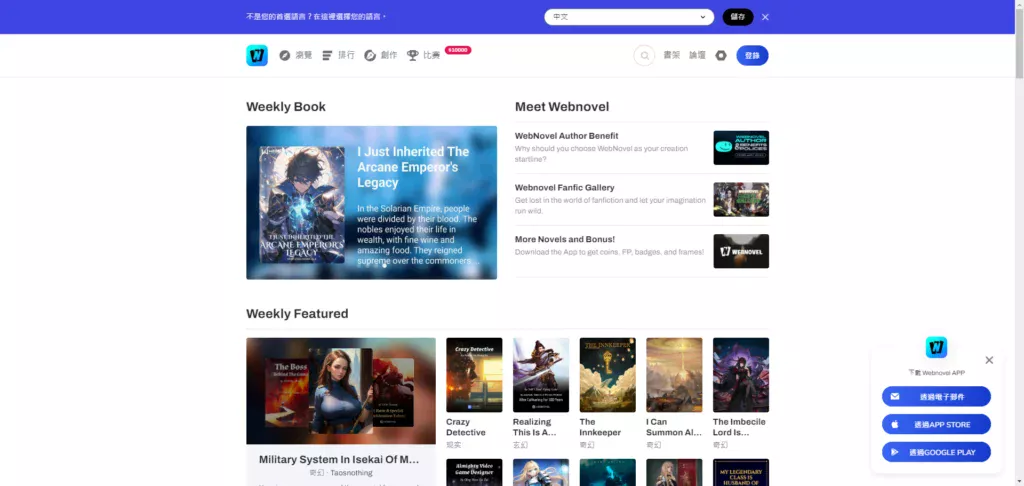Open Webnovel Fanfic Gallery link
Screen dimensions: 1024x486
564,188
